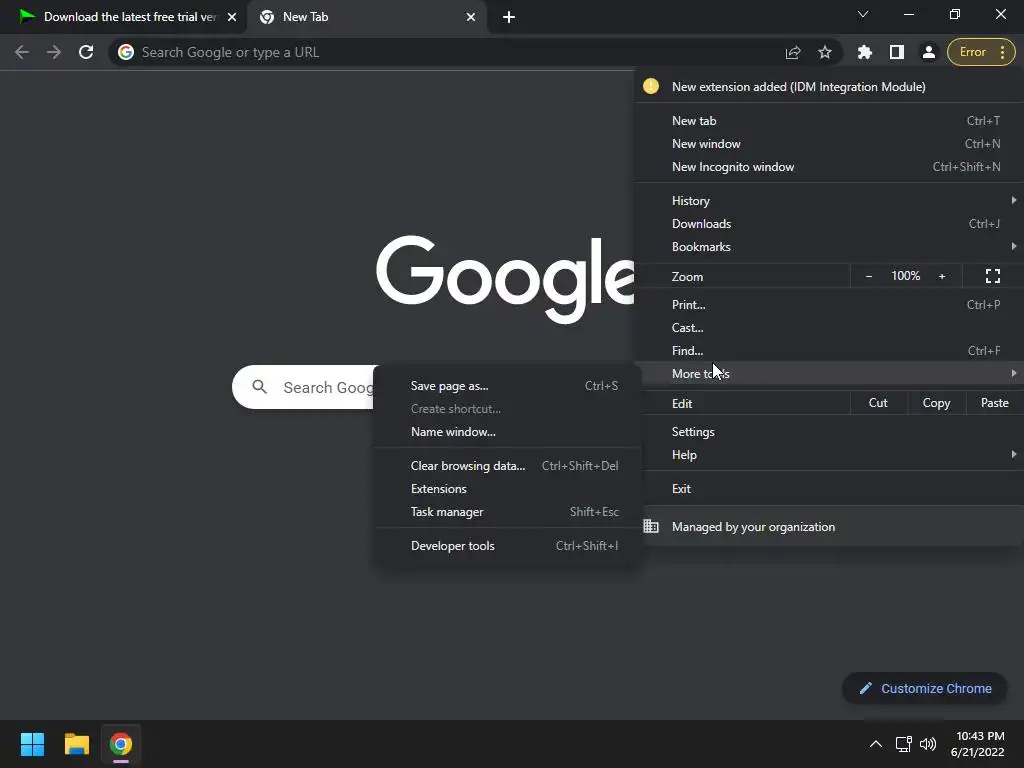Viewport: 1024px width, 768px height.
Task: Click the Error three-dot menu button
Action: tap(981, 52)
